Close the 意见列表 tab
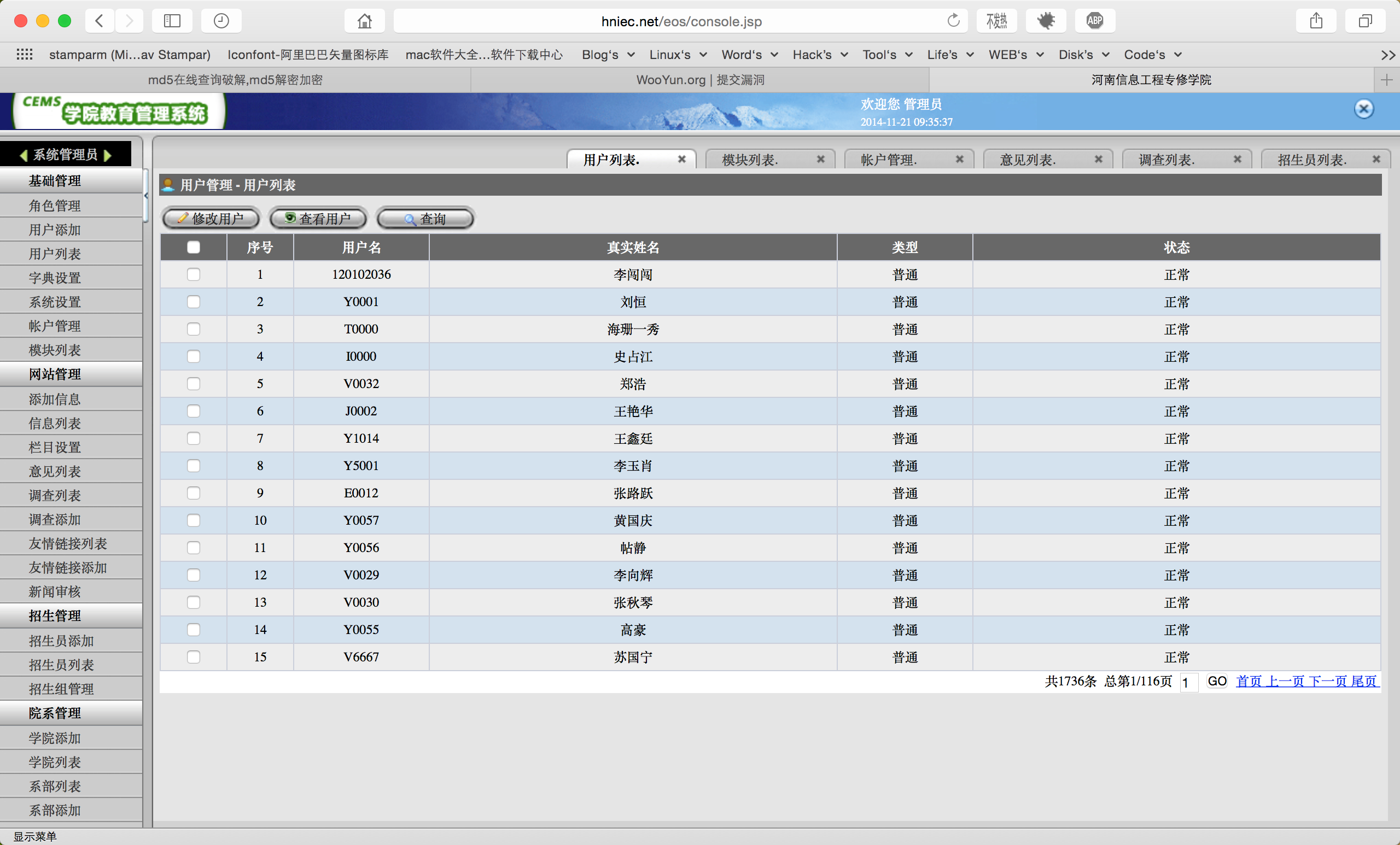 (1098, 160)
